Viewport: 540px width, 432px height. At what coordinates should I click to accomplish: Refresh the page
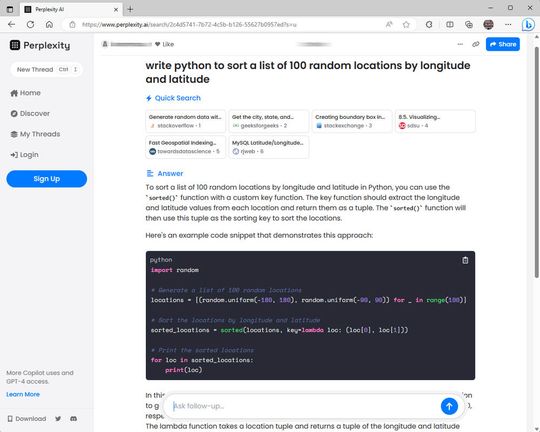coord(30,24)
